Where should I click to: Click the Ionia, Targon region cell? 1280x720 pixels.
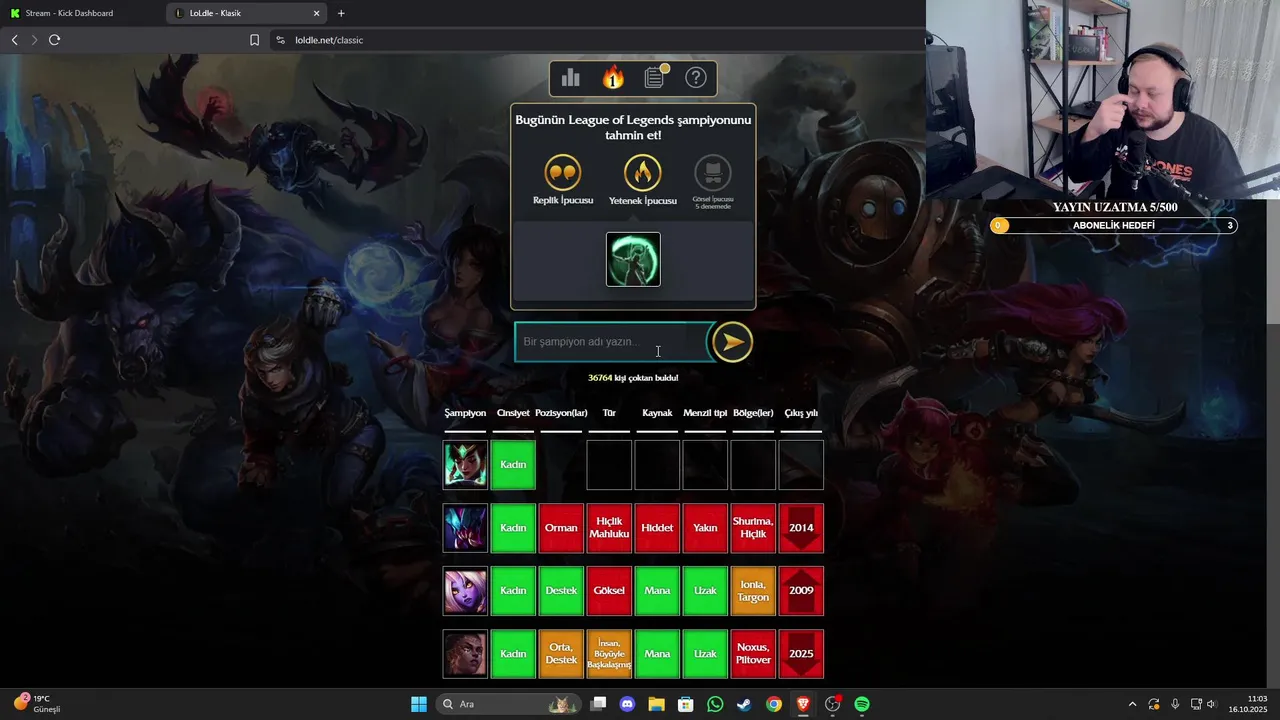click(x=753, y=591)
